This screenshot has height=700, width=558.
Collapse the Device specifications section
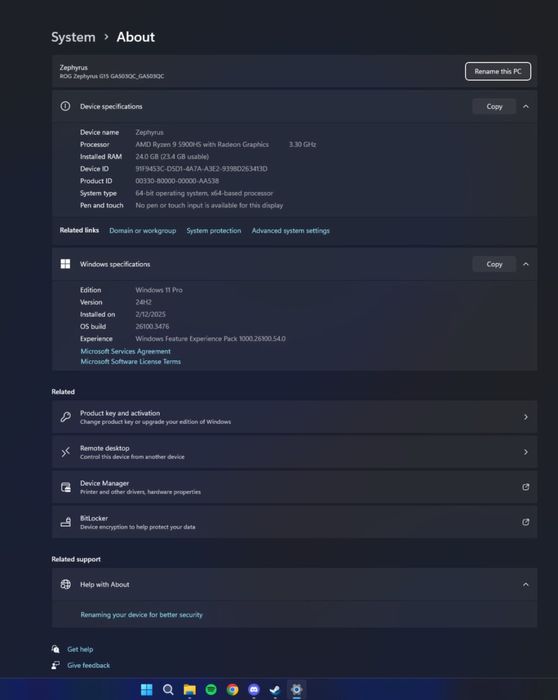[x=526, y=106]
